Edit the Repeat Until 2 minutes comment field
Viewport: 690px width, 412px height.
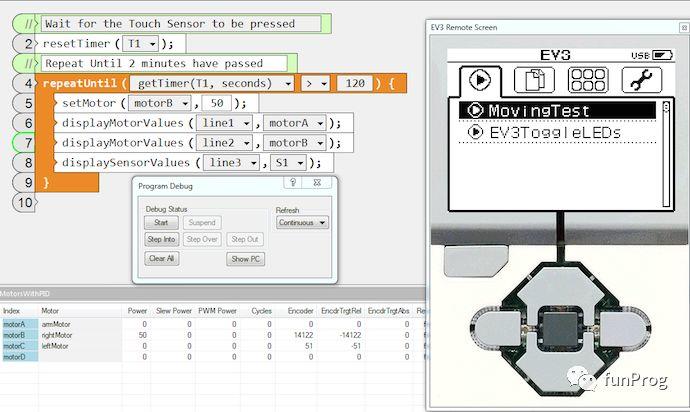164,63
